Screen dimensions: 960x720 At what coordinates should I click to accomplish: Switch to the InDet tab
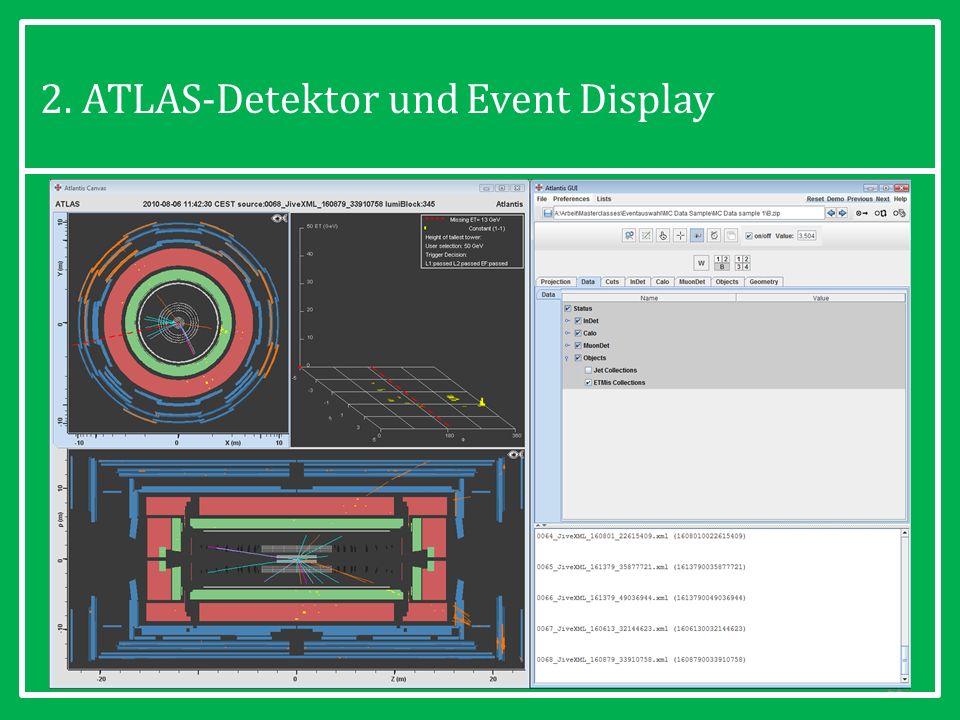coord(637,282)
